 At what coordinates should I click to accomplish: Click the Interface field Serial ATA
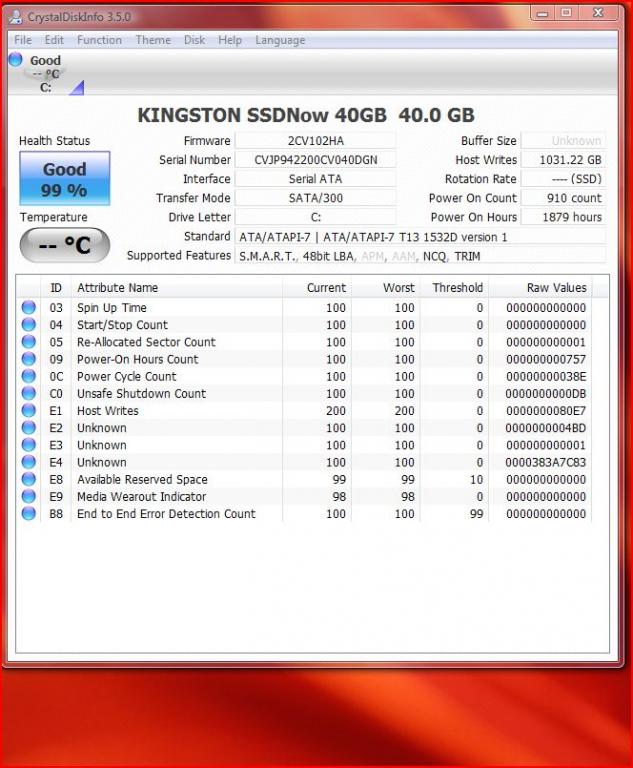tap(316, 179)
